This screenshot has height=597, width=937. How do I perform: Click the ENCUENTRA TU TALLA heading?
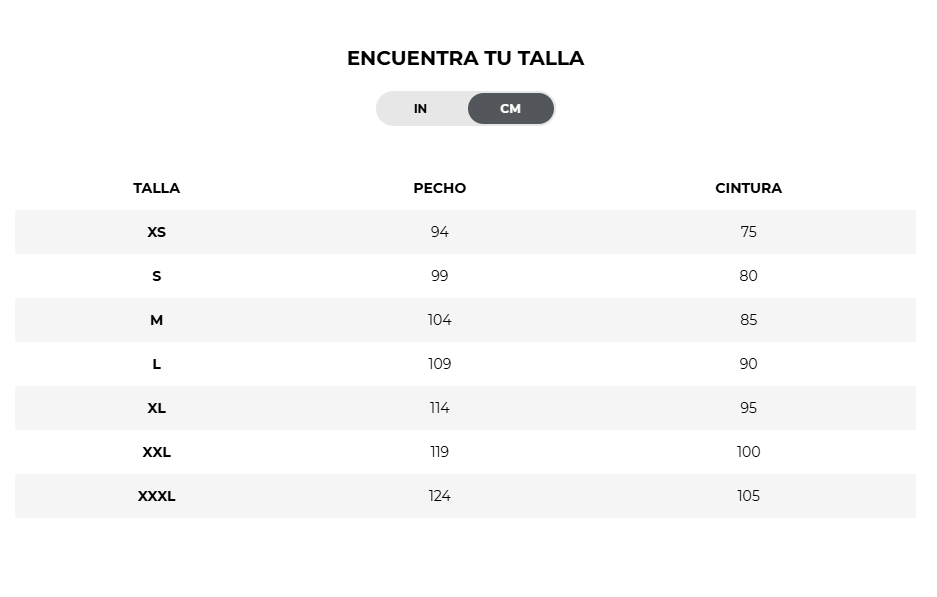coord(466,58)
